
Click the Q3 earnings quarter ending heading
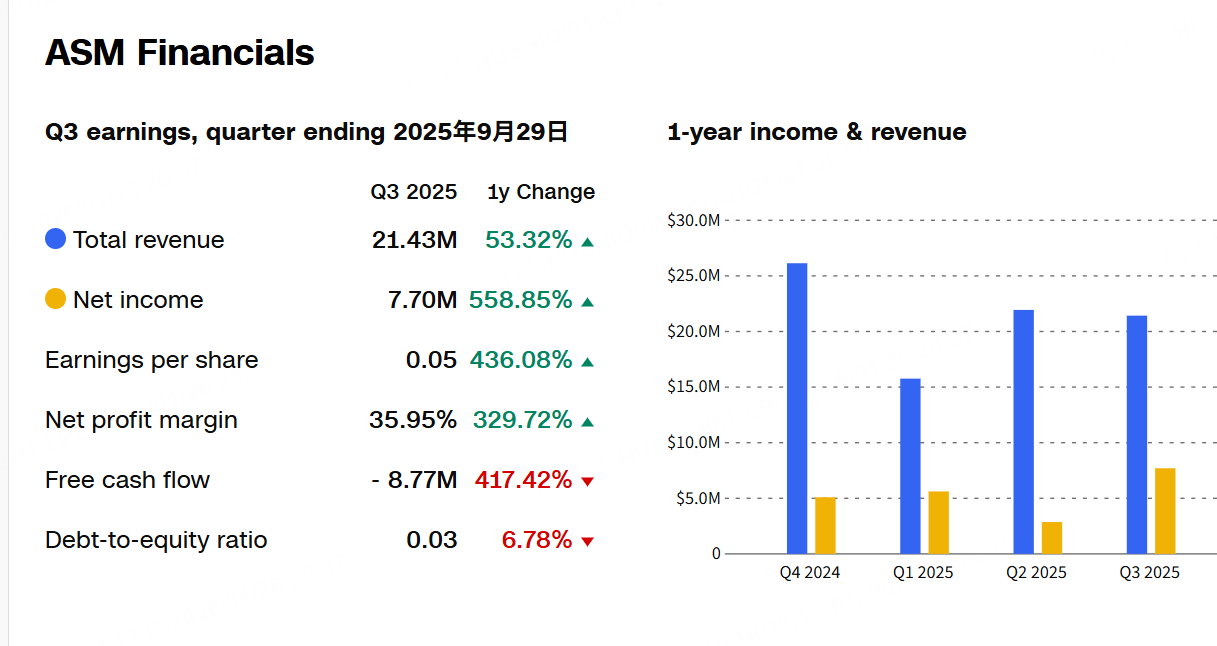307,131
